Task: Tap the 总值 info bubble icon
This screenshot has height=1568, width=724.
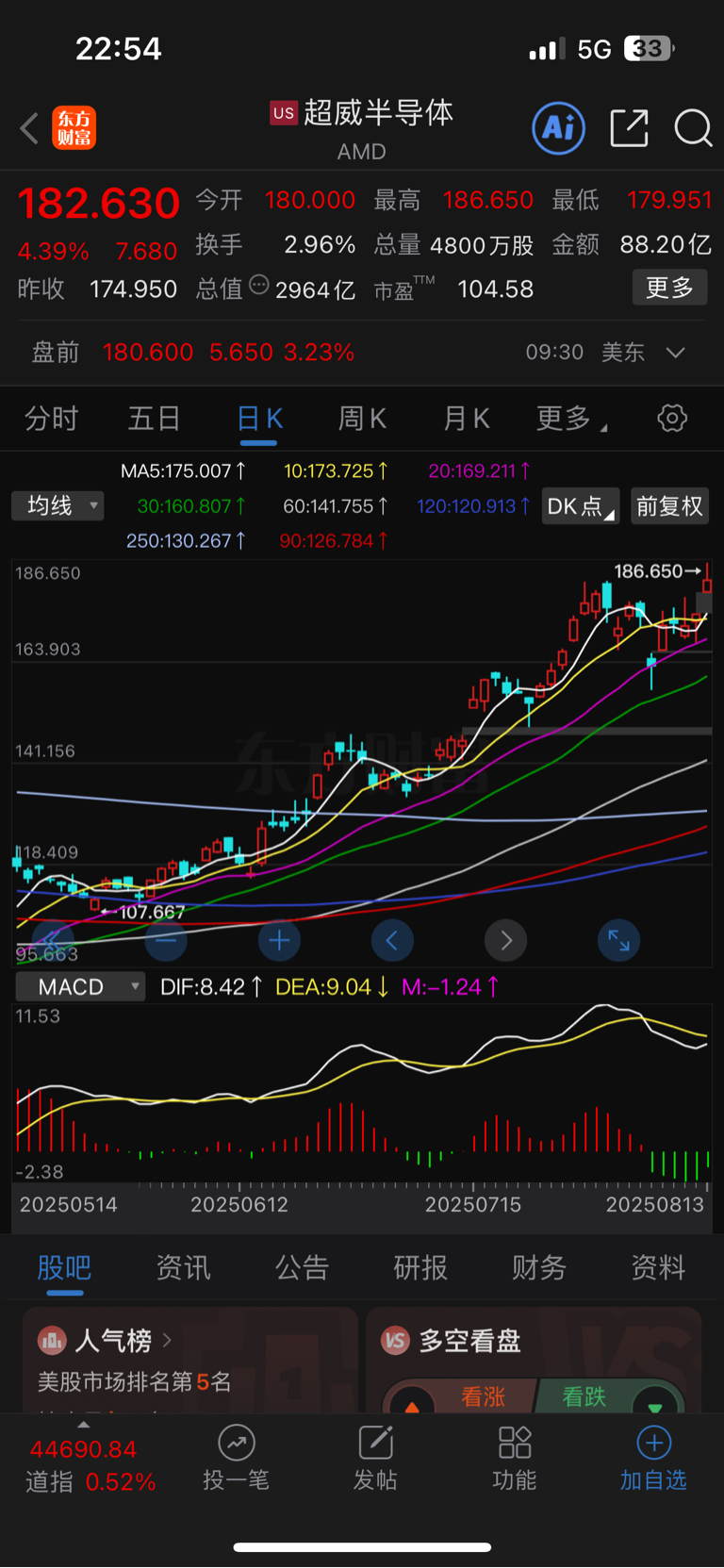Action: pyautogui.click(x=258, y=286)
